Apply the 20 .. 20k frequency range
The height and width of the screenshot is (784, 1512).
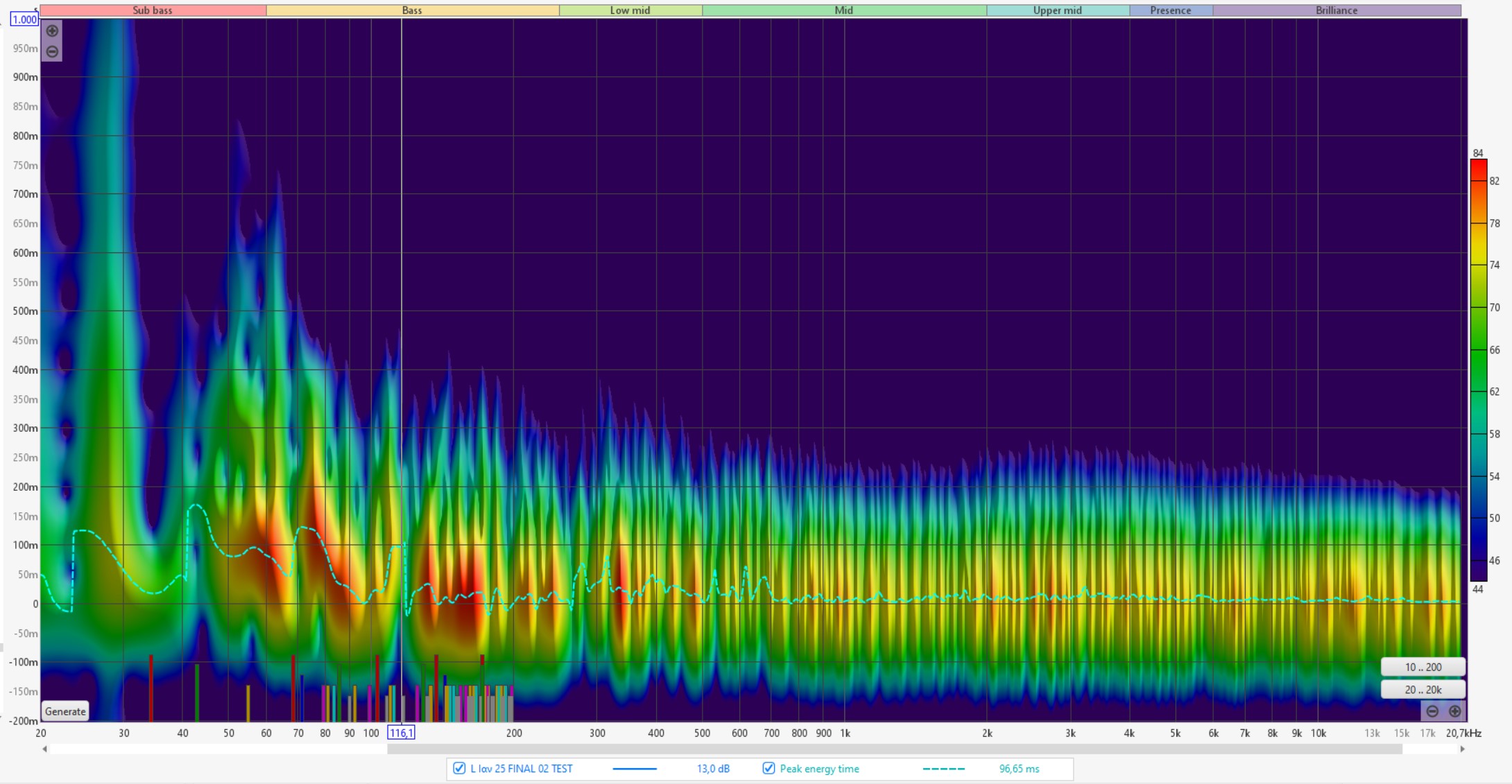point(1423,690)
